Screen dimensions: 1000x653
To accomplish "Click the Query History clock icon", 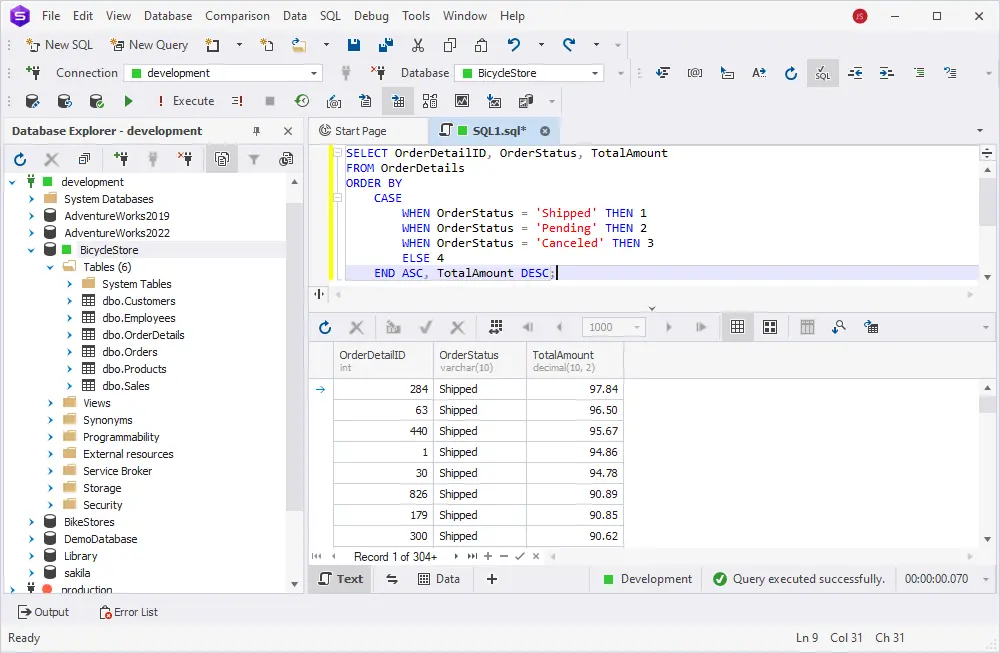I will click(x=302, y=101).
